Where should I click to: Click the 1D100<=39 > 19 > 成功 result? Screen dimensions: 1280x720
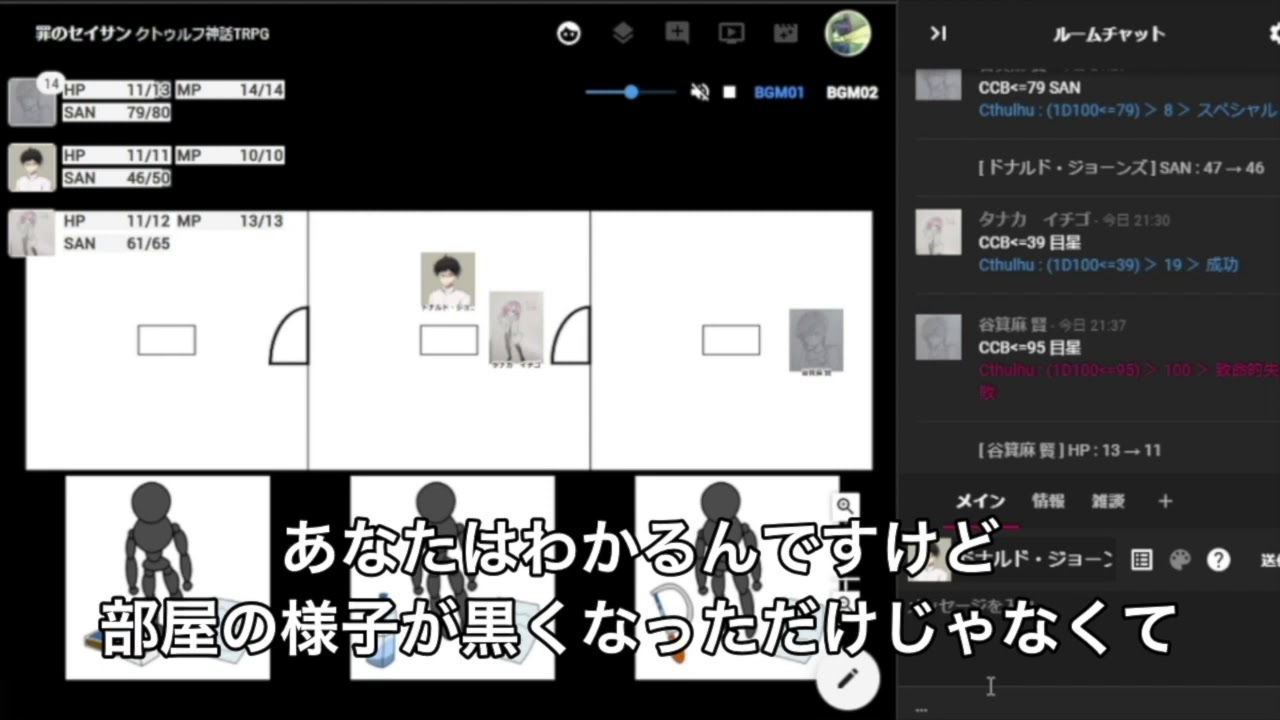pos(1108,265)
